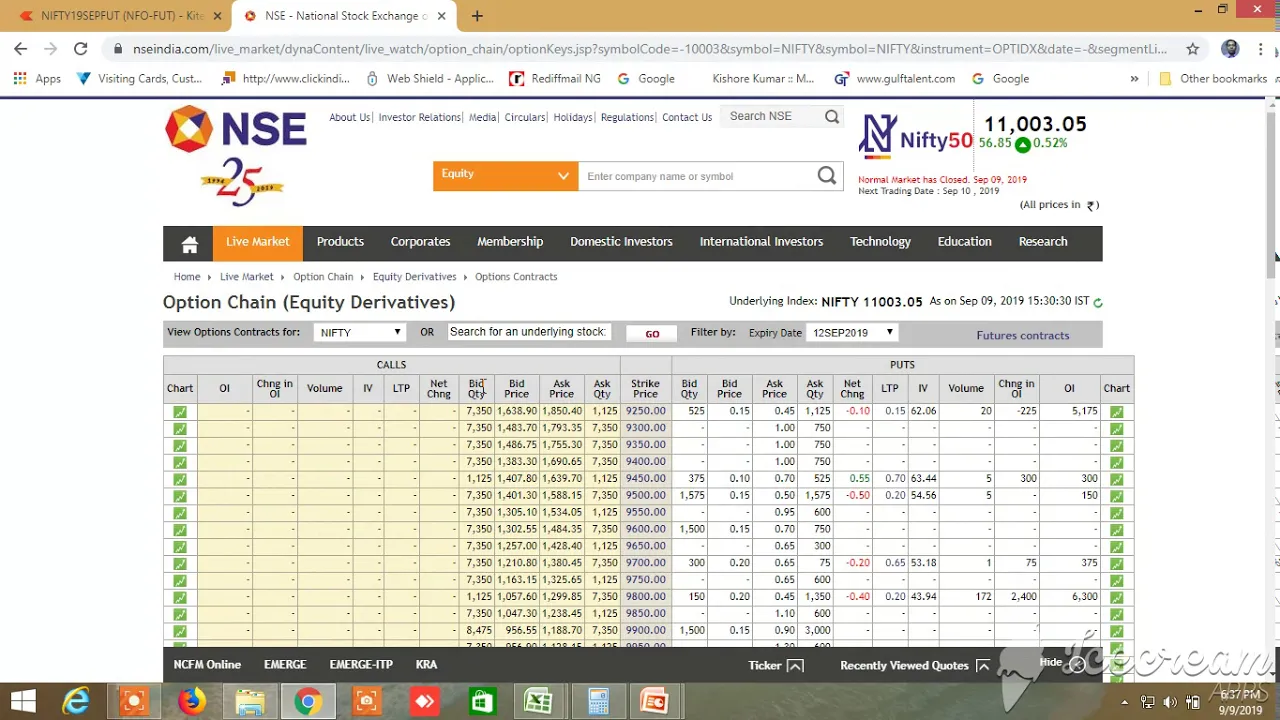Image resolution: width=1280 pixels, height=720 pixels.
Task: Open the Excel taskbar icon
Action: point(539,701)
